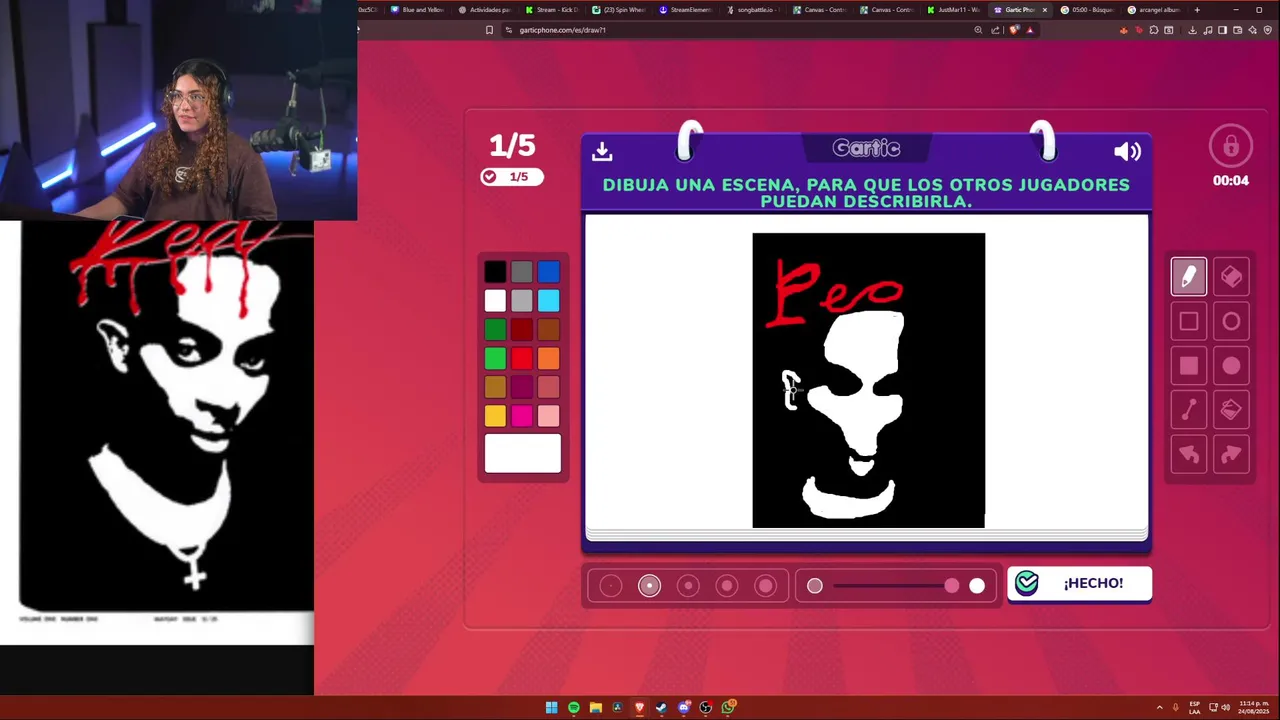Choose the filled ellipse shape tool
1280x720 pixels.
[x=1231, y=366]
